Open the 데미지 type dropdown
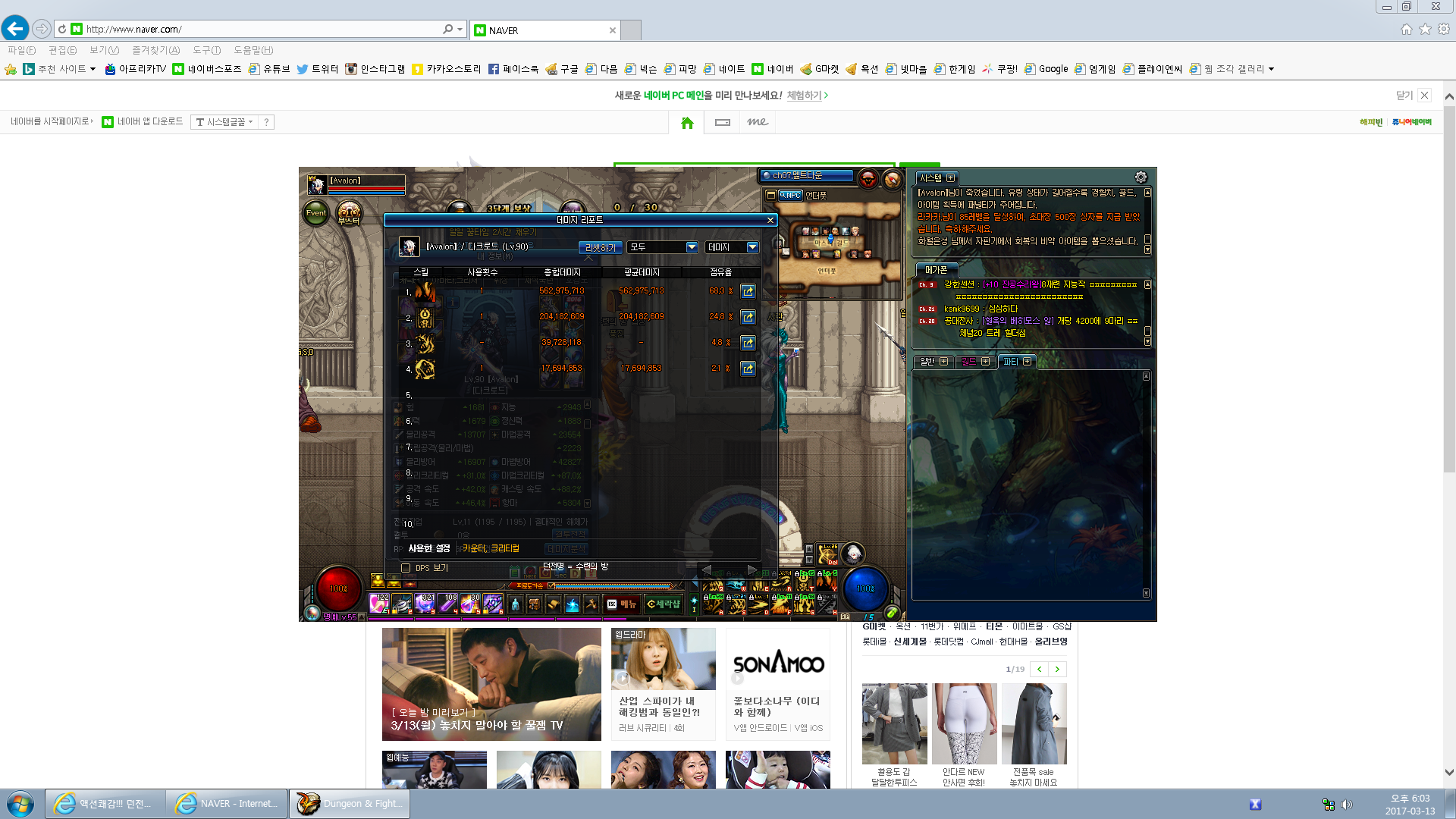 click(x=752, y=247)
